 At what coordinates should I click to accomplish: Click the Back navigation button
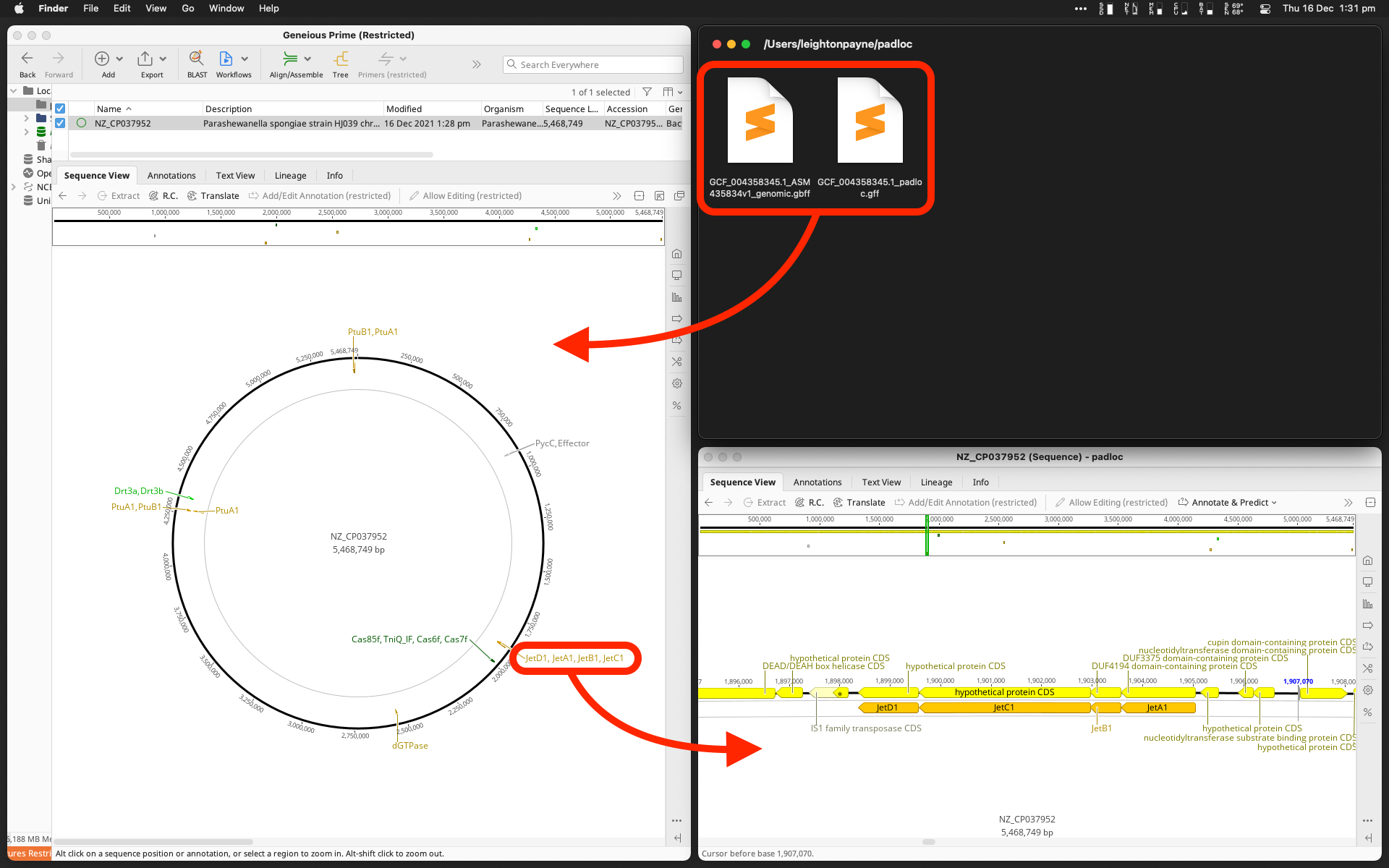point(27,59)
